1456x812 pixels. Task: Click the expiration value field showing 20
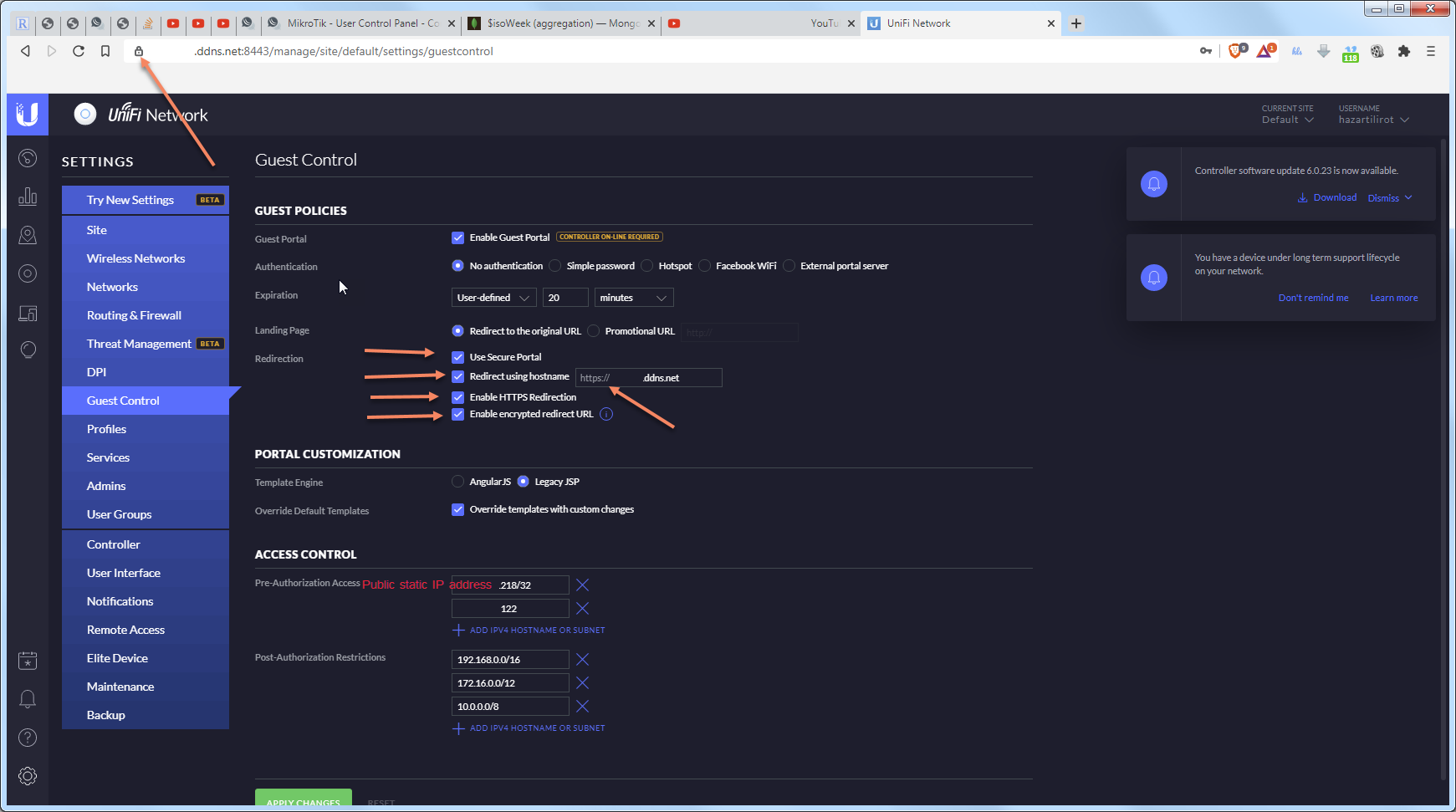pyautogui.click(x=565, y=298)
